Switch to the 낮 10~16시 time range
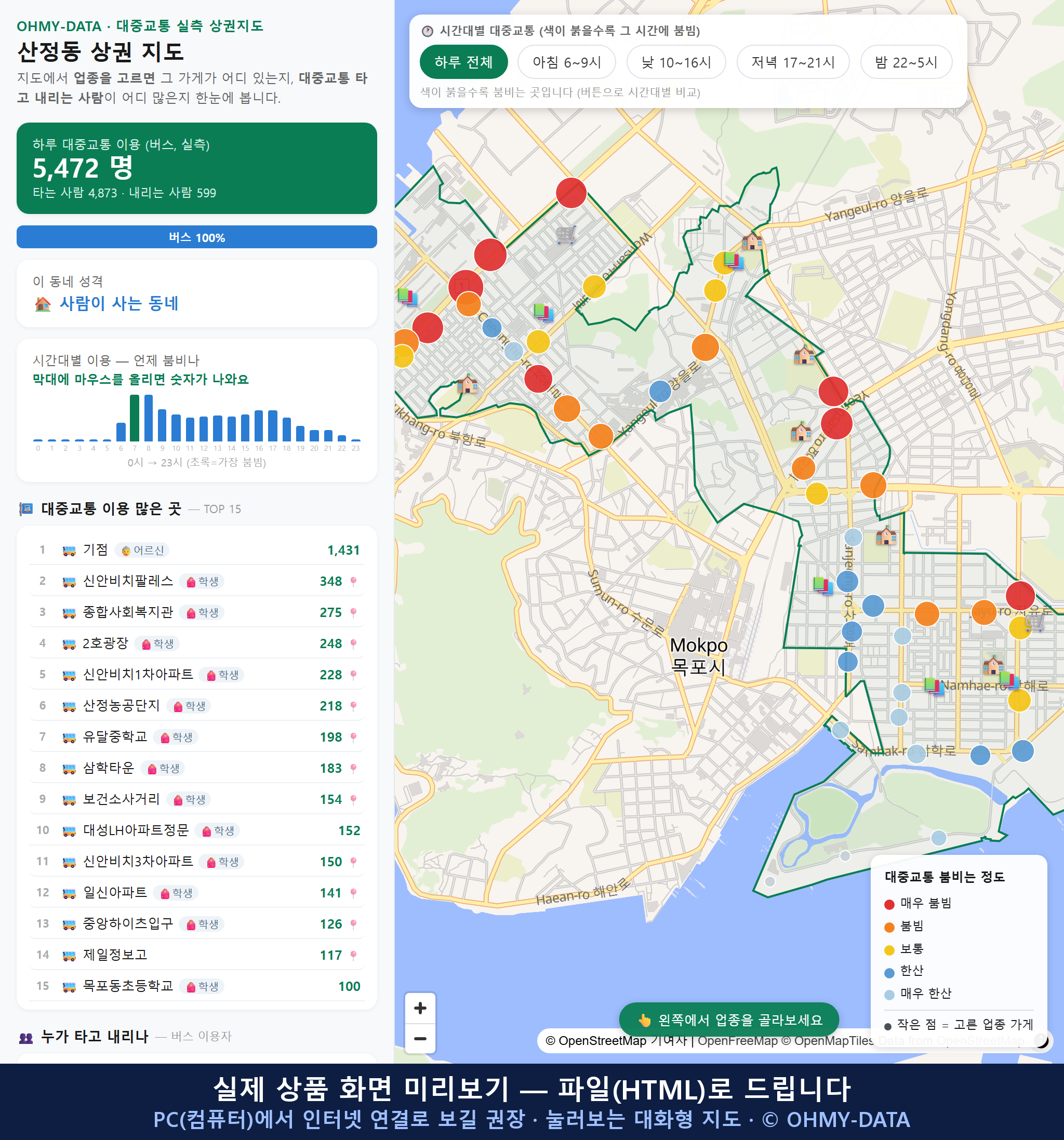Image resolution: width=1064 pixels, height=1140 pixels. pyautogui.click(x=676, y=62)
